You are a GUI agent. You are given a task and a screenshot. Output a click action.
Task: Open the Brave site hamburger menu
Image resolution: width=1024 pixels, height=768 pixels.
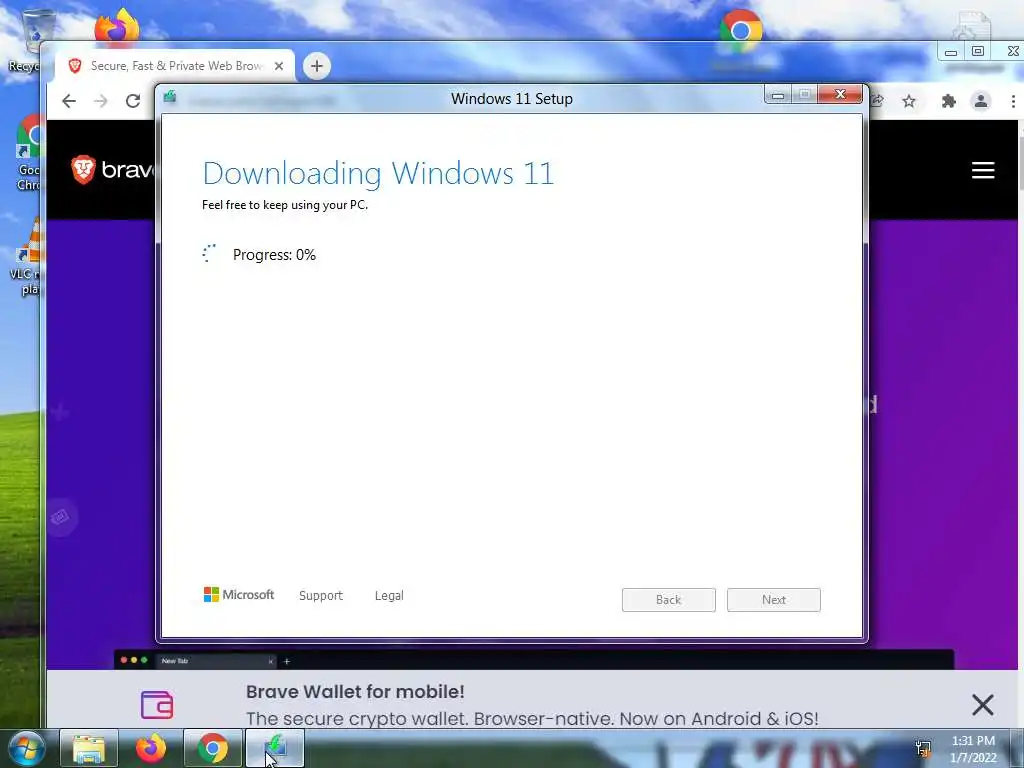(x=983, y=170)
